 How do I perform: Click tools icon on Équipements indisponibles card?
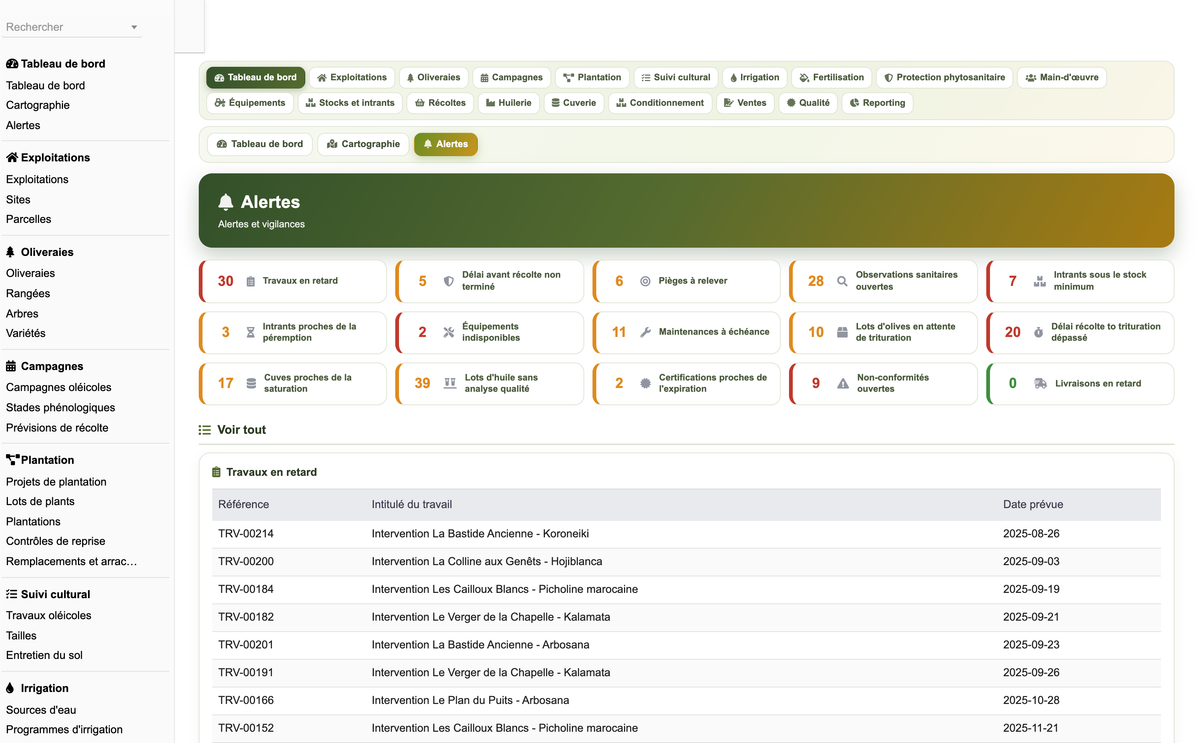(449, 332)
